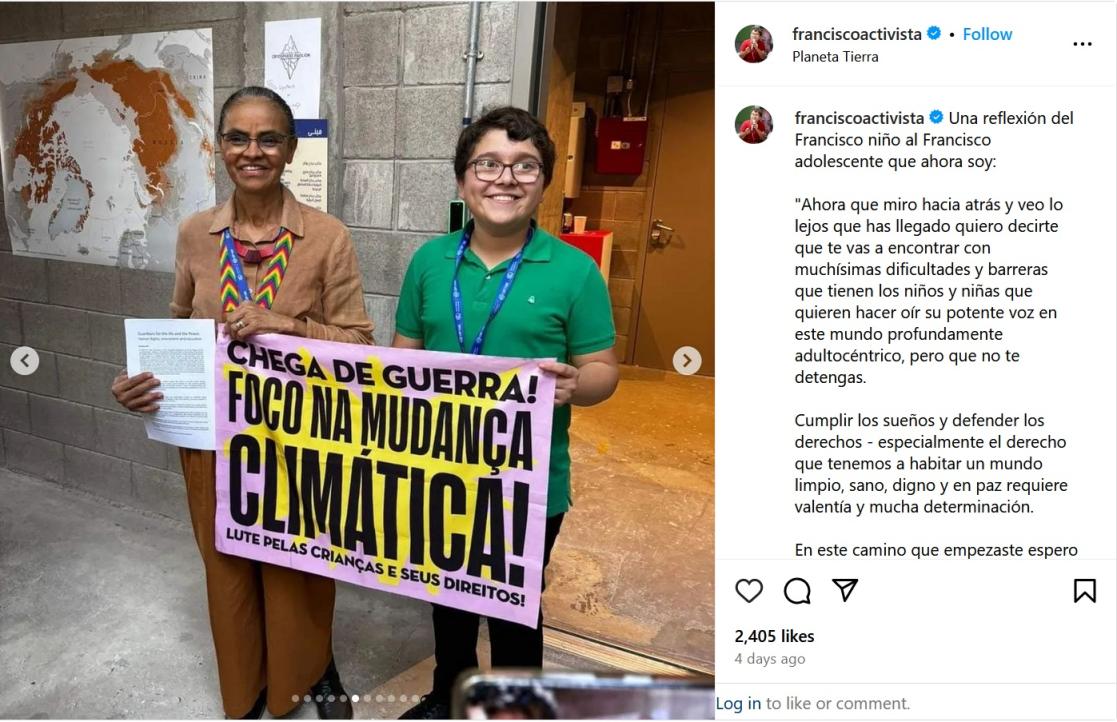This screenshot has width=1117, height=722.
Task: Open the three-dot more options menu
Action: coord(1082,44)
